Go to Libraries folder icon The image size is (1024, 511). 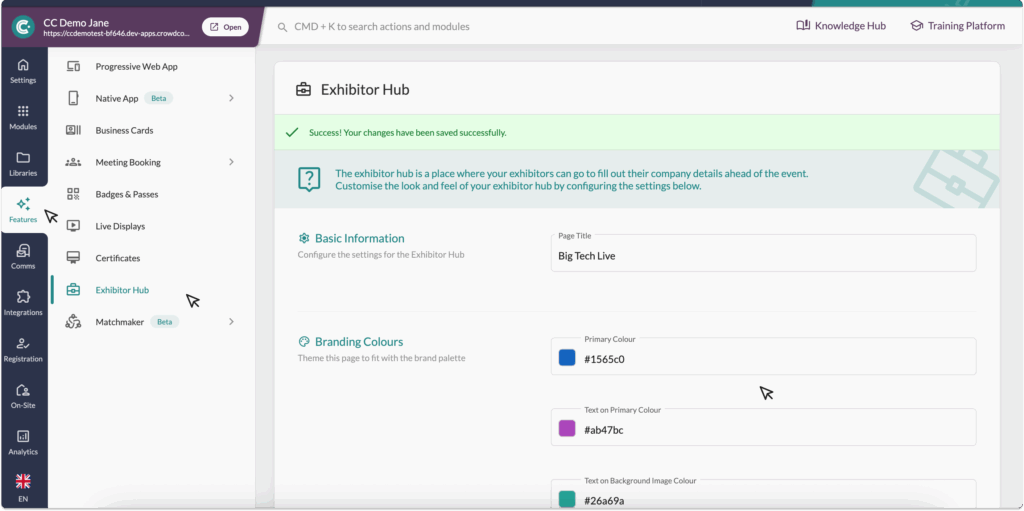tap(23, 163)
